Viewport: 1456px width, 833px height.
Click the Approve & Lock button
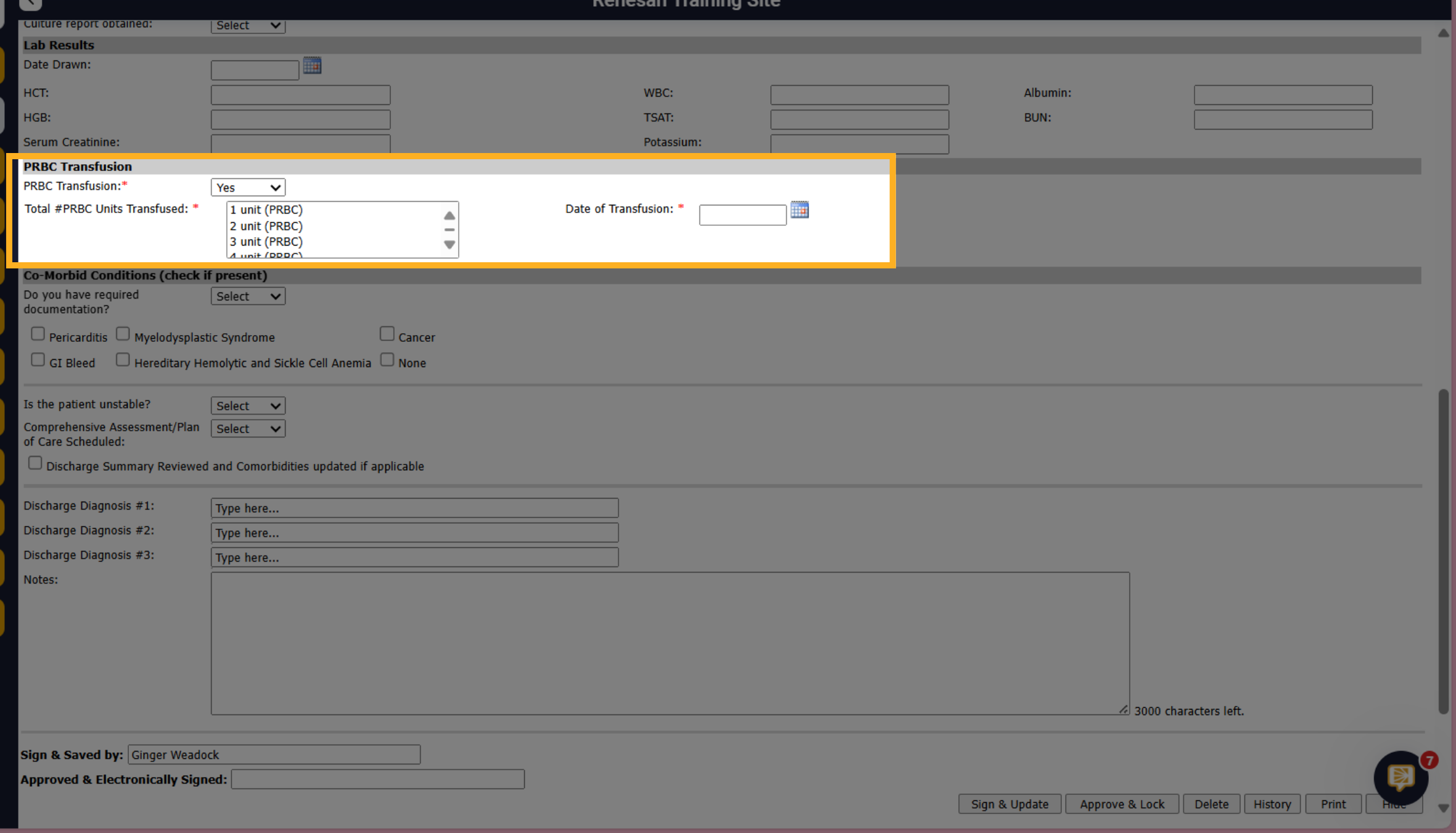coord(1122,804)
